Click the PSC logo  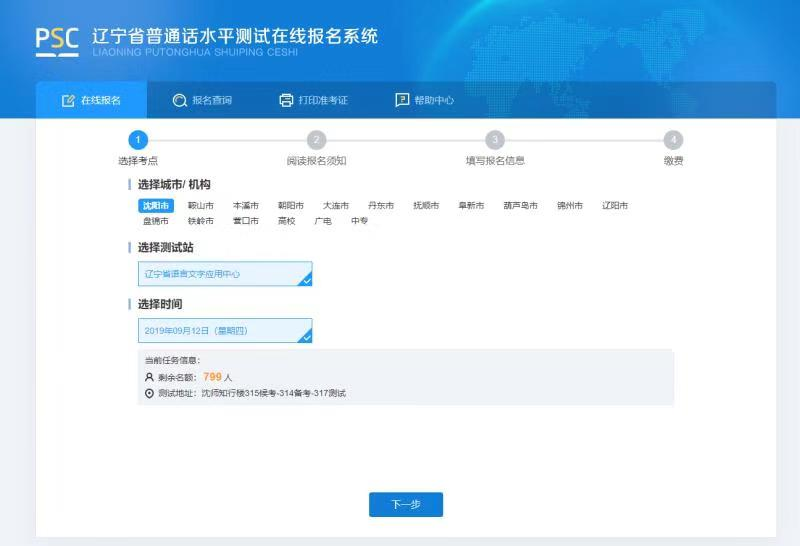point(57,40)
